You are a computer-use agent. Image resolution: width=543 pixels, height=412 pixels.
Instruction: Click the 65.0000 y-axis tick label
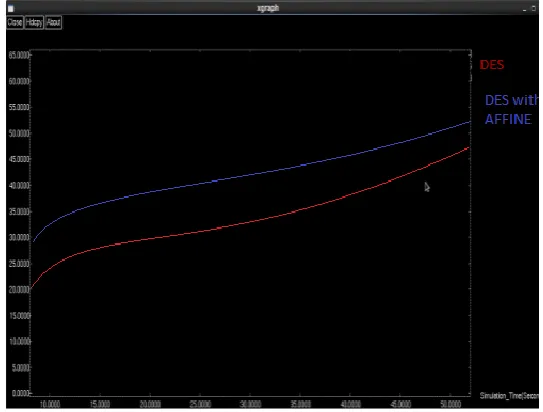point(19,55)
